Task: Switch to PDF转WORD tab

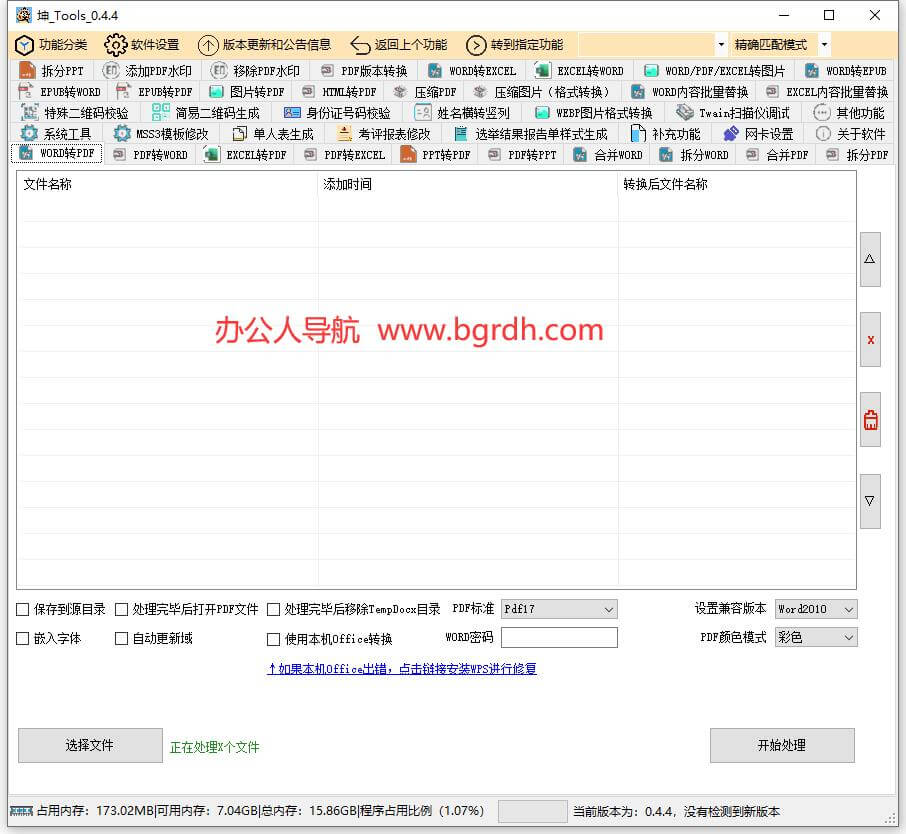Action: (x=150, y=155)
